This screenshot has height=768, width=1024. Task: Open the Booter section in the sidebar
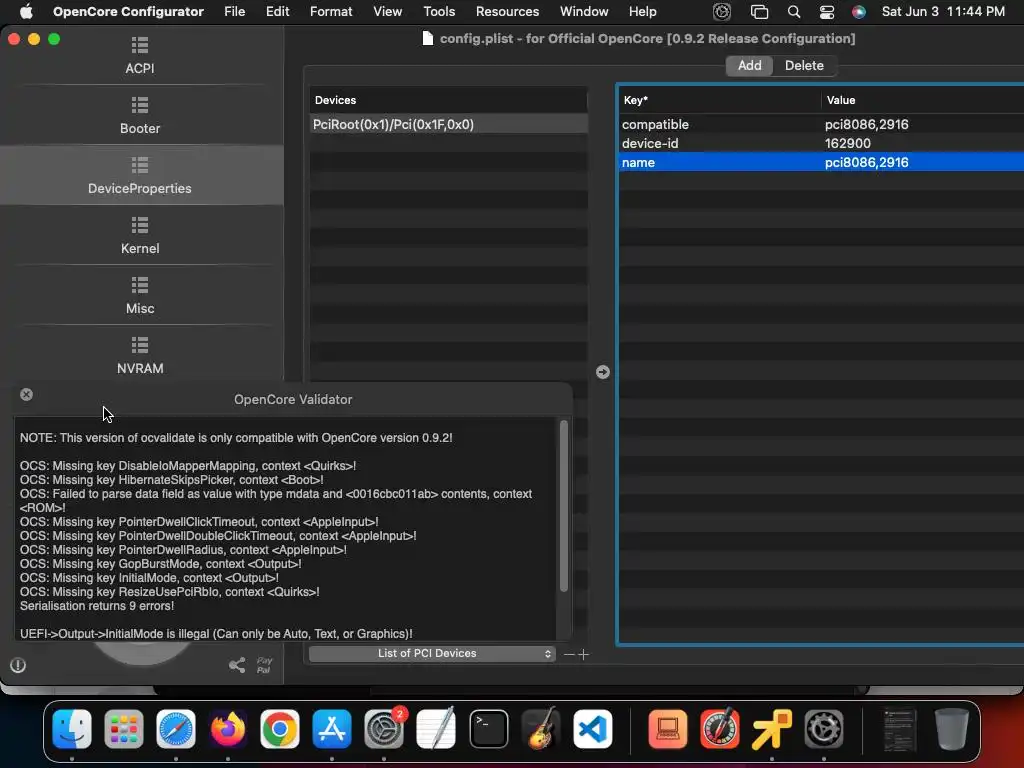pyautogui.click(x=140, y=116)
